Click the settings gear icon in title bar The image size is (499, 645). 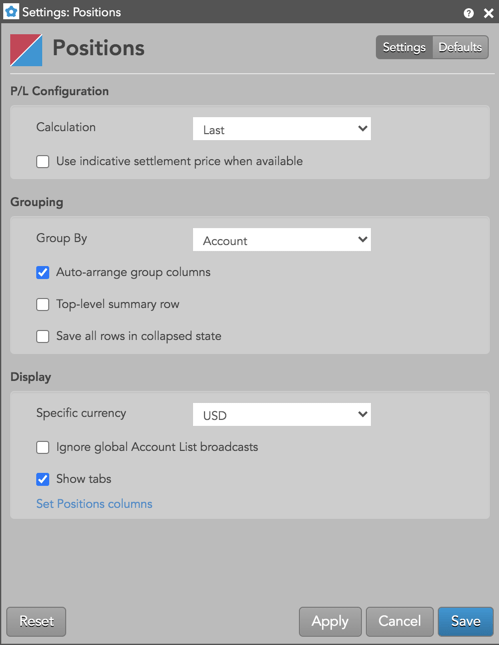pos(11,12)
